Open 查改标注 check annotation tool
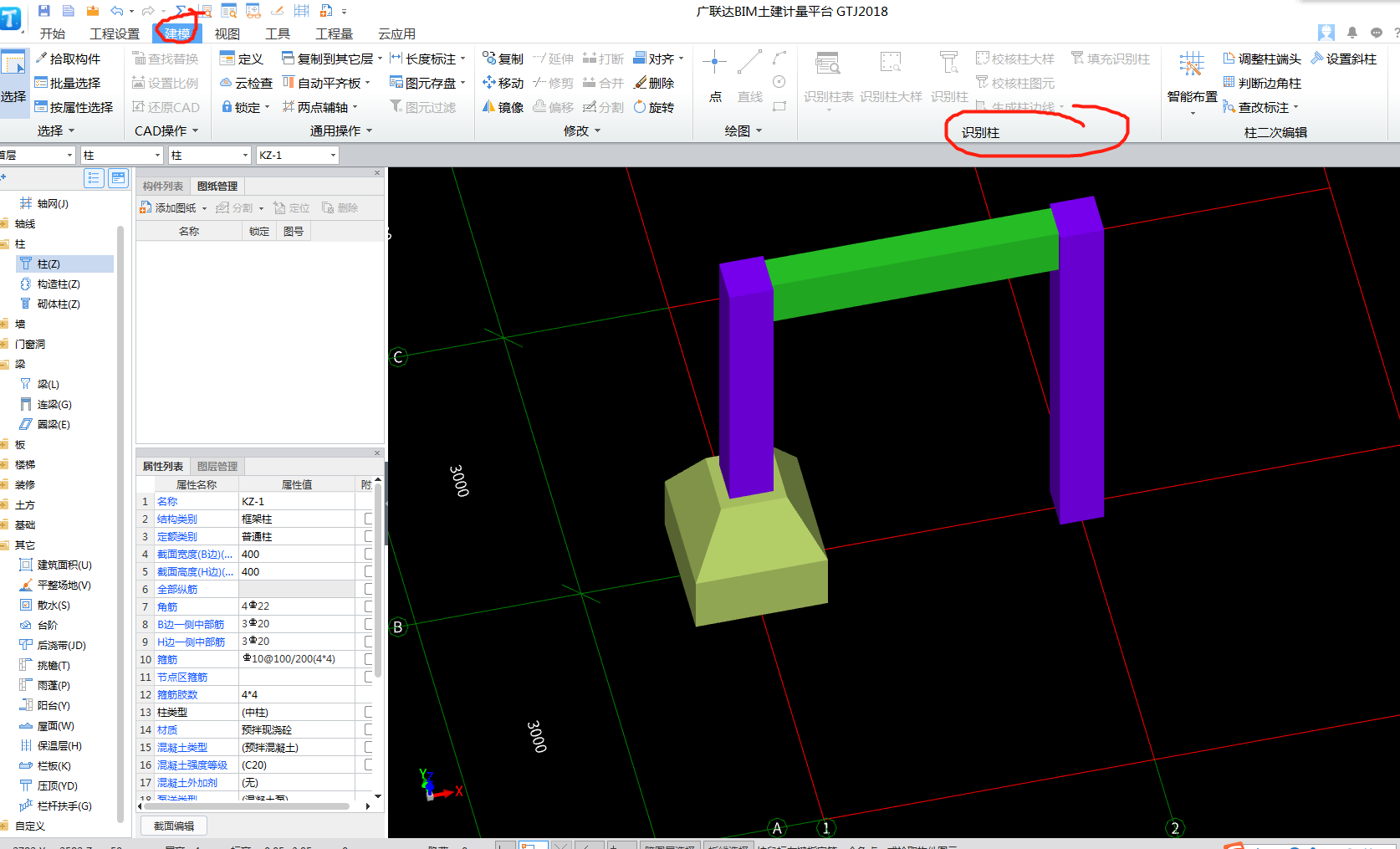Screen dimensions: 1400x849 coord(1260,107)
